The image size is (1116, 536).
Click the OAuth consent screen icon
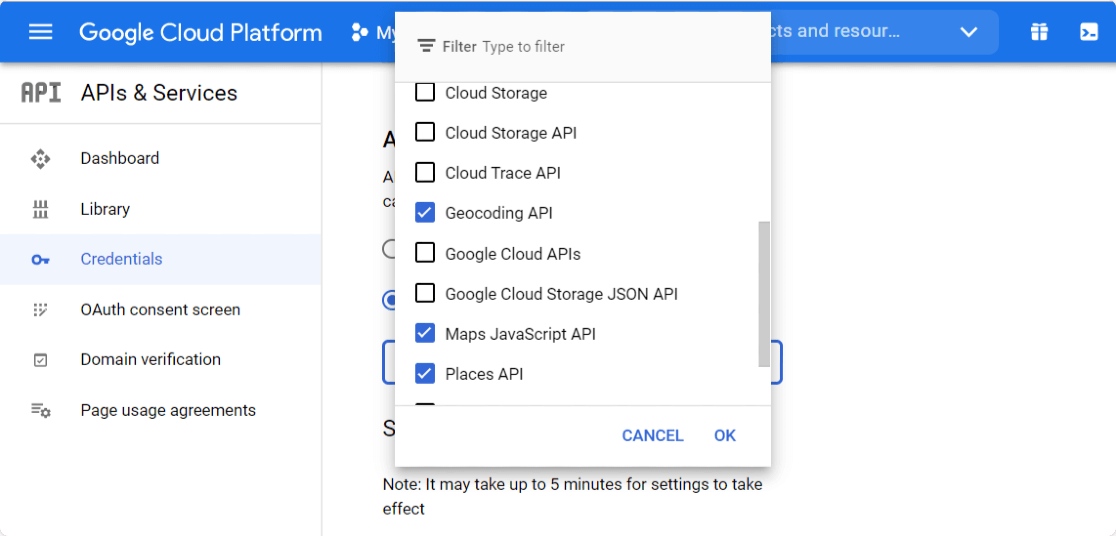click(40, 310)
